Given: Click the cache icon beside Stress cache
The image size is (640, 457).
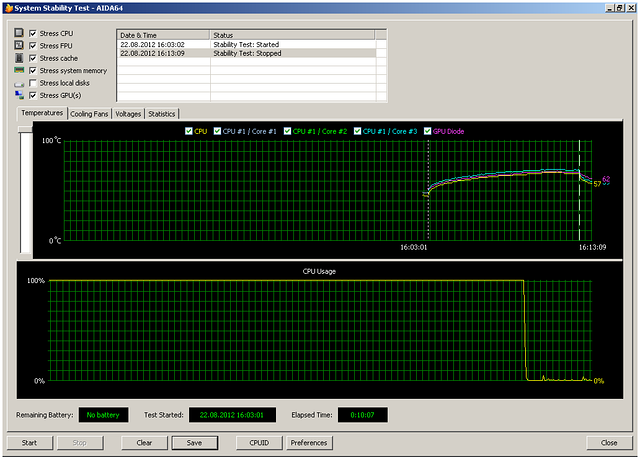Looking at the screenshot, I should (19, 58).
